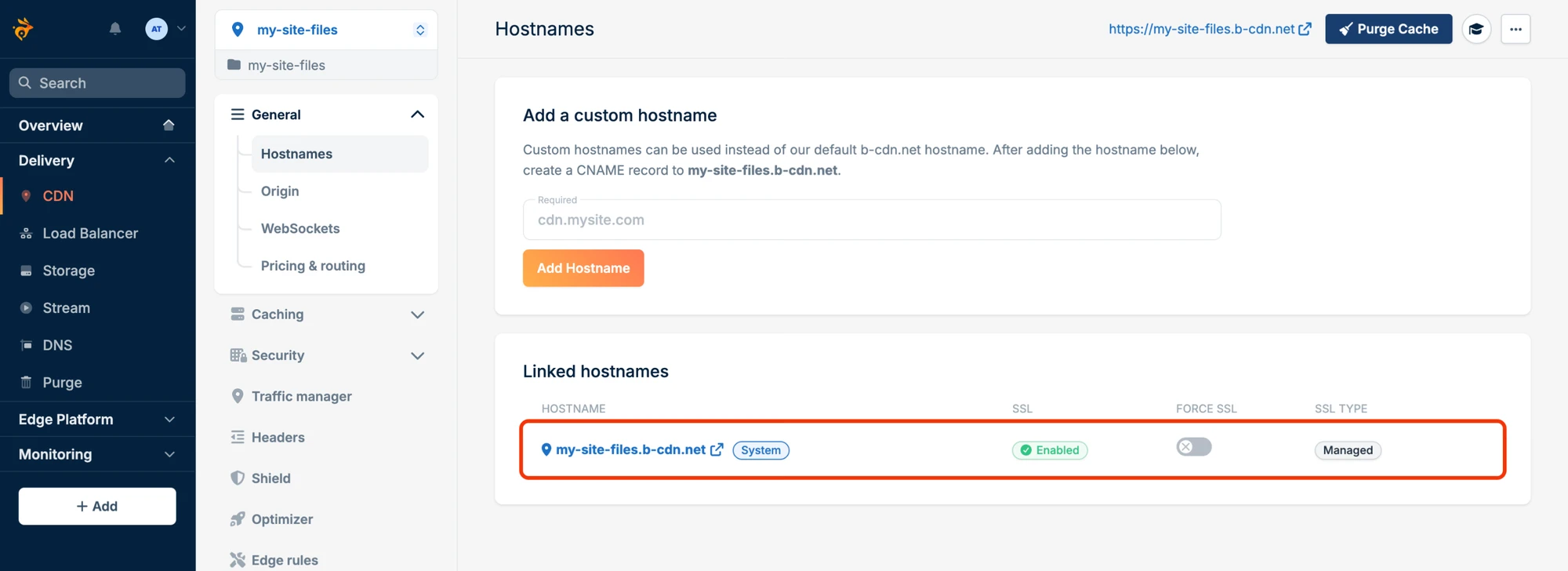
Task: Click the Add Hostname button
Action: click(x=583, y=268)
